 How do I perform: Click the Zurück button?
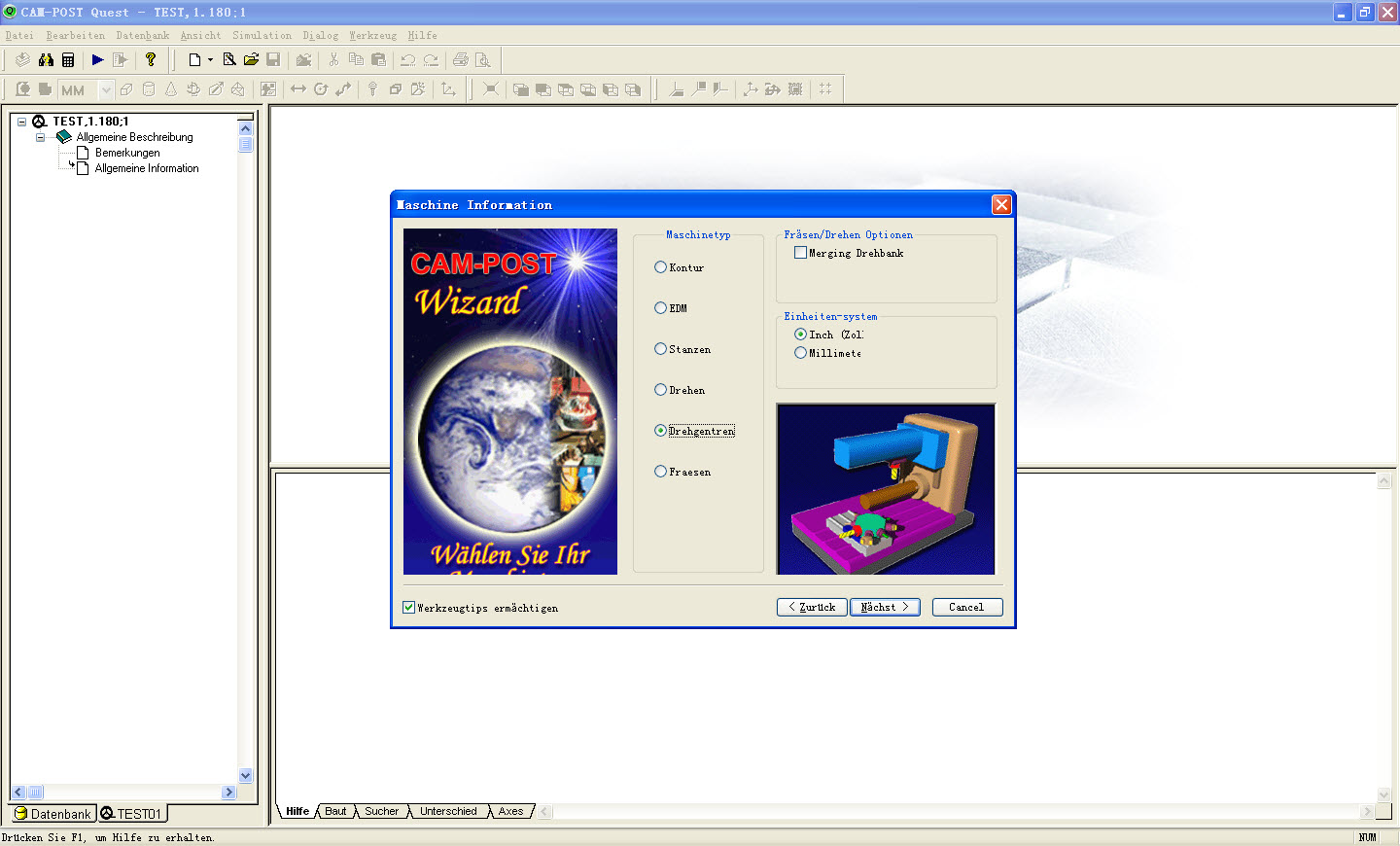pos(812,607)
